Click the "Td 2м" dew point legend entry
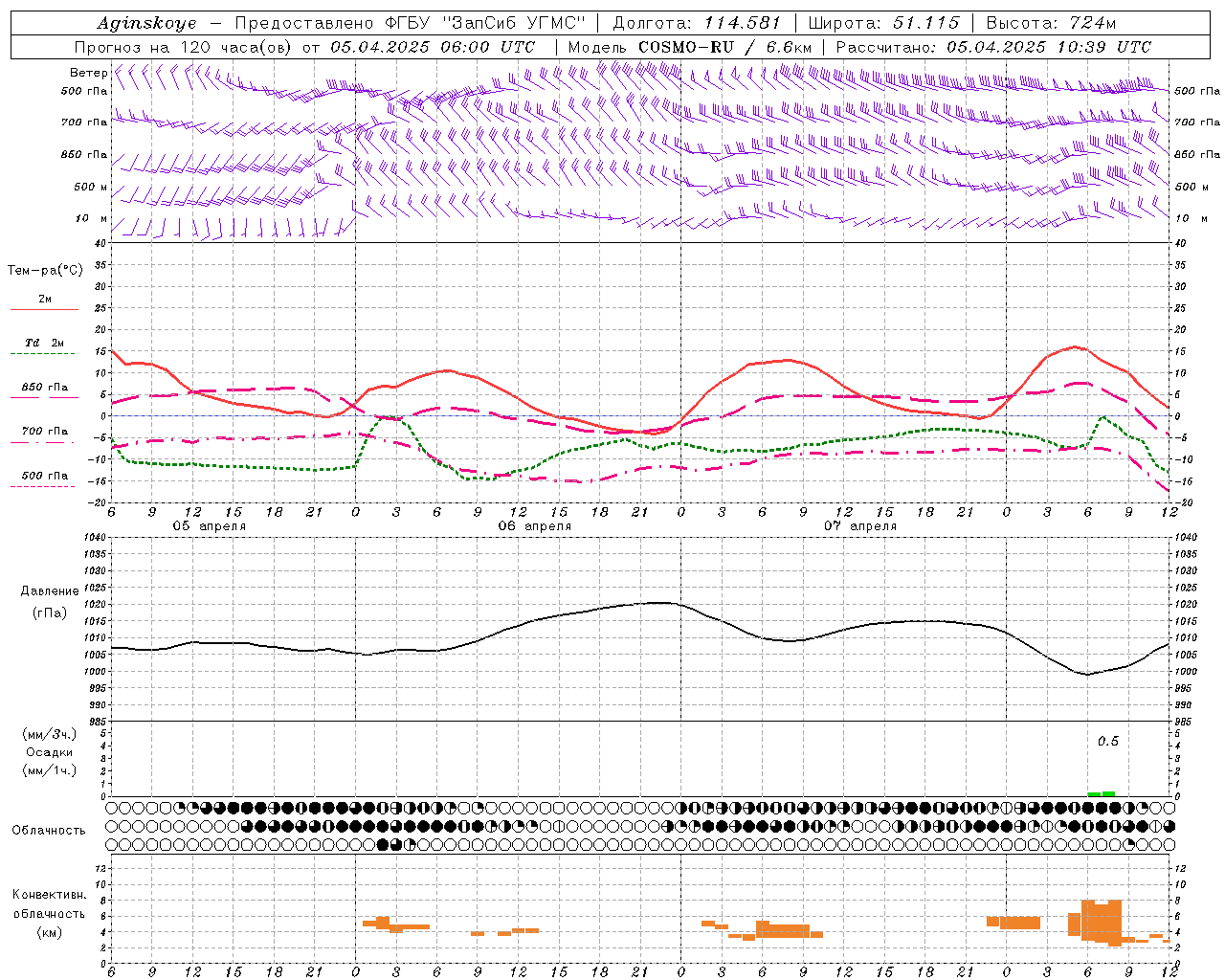The height and width of the screenshot is (980, 1225). click(44, 343)
